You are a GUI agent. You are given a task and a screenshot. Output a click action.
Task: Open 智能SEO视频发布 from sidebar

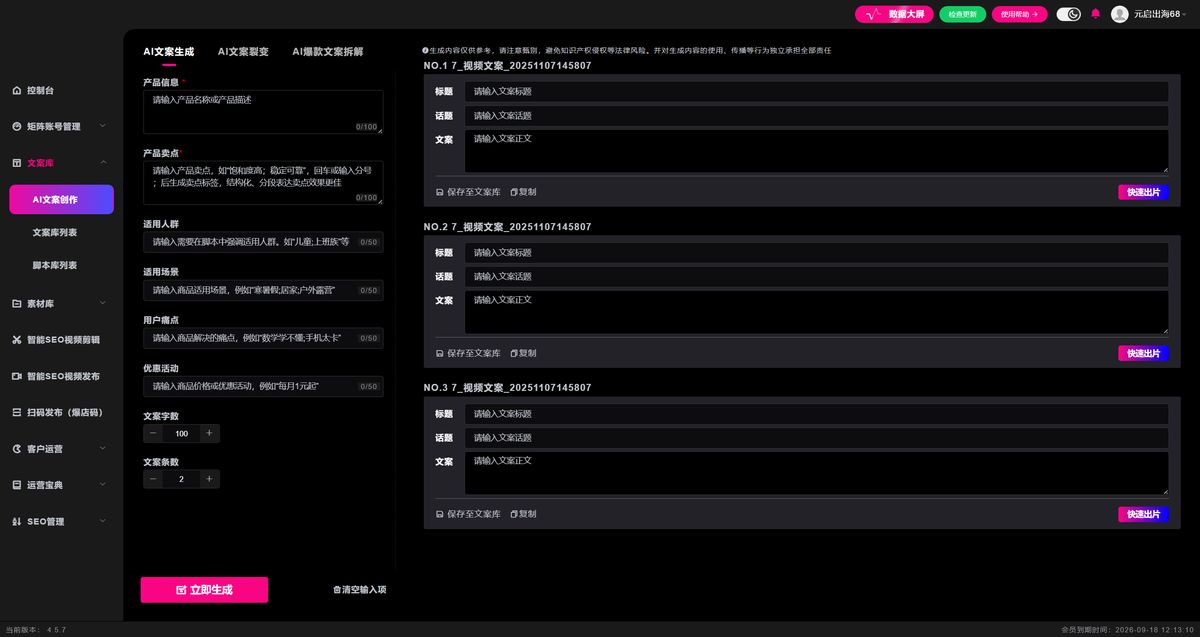coord(56,376)
